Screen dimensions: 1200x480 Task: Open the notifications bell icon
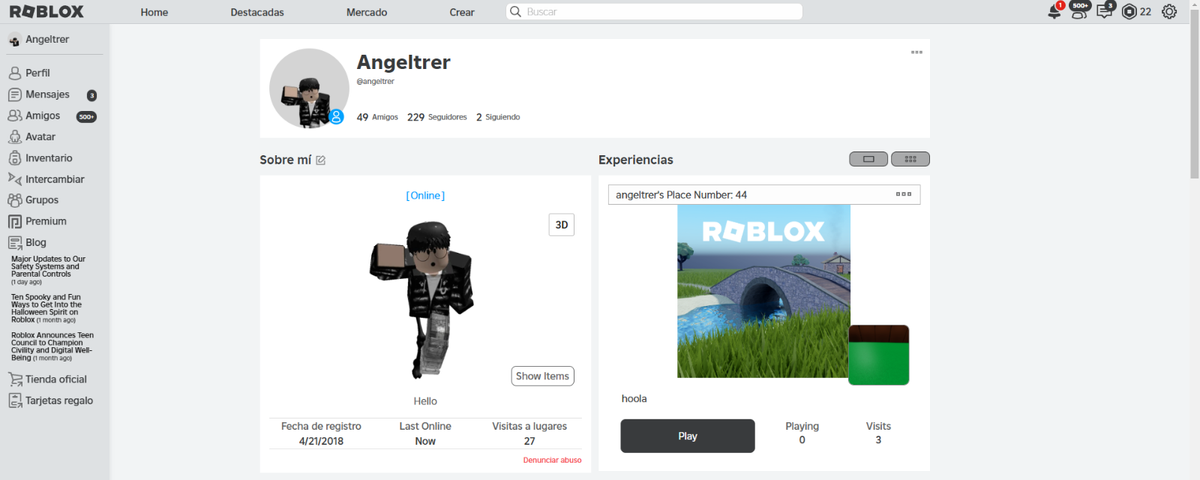click(1054, 12)
